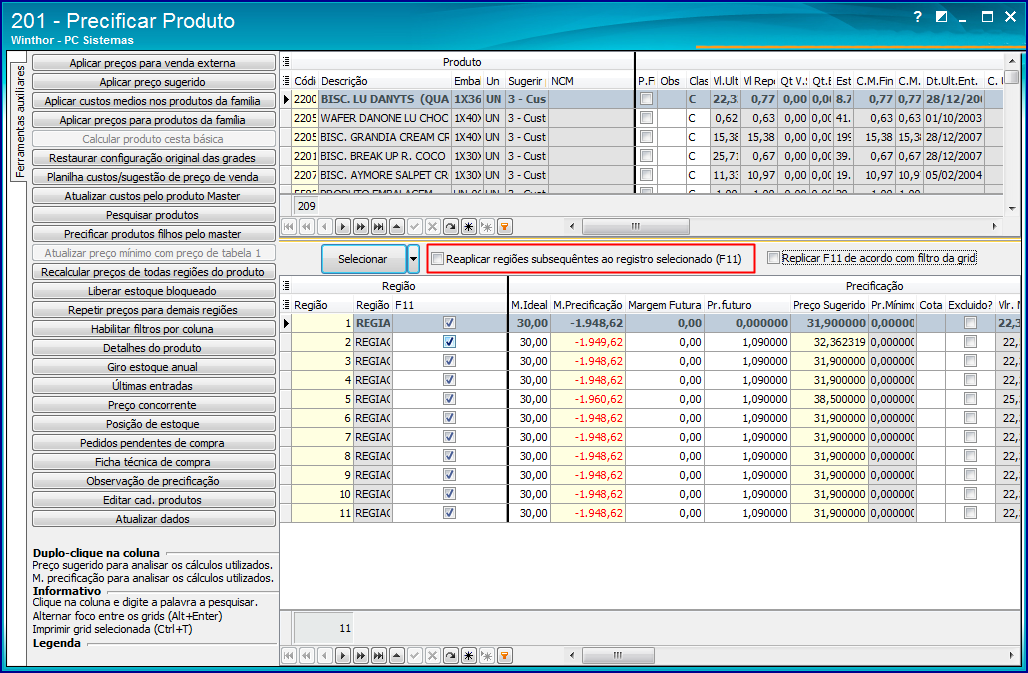Go to previous record in Região grid navigator
1028x673 pixels.
pos(325,655)
